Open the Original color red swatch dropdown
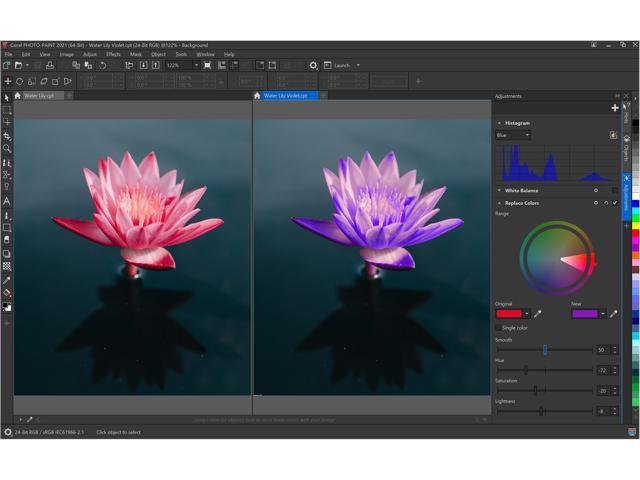Viewport: 640px width, 480px height. point(527,314)
